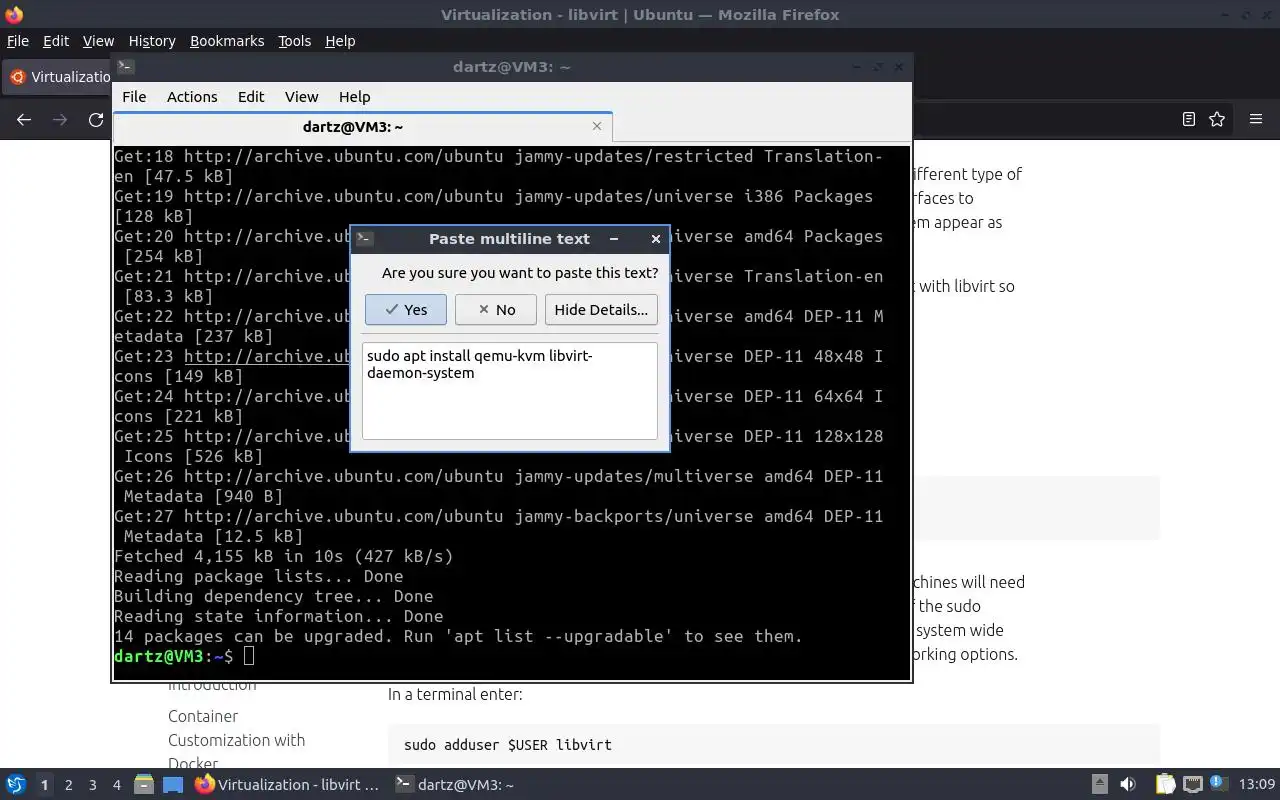The width and height of the screenshot is (1280, 800).
Task: Click the pasted command text box in dialog
Action: (x=510, y=391)
